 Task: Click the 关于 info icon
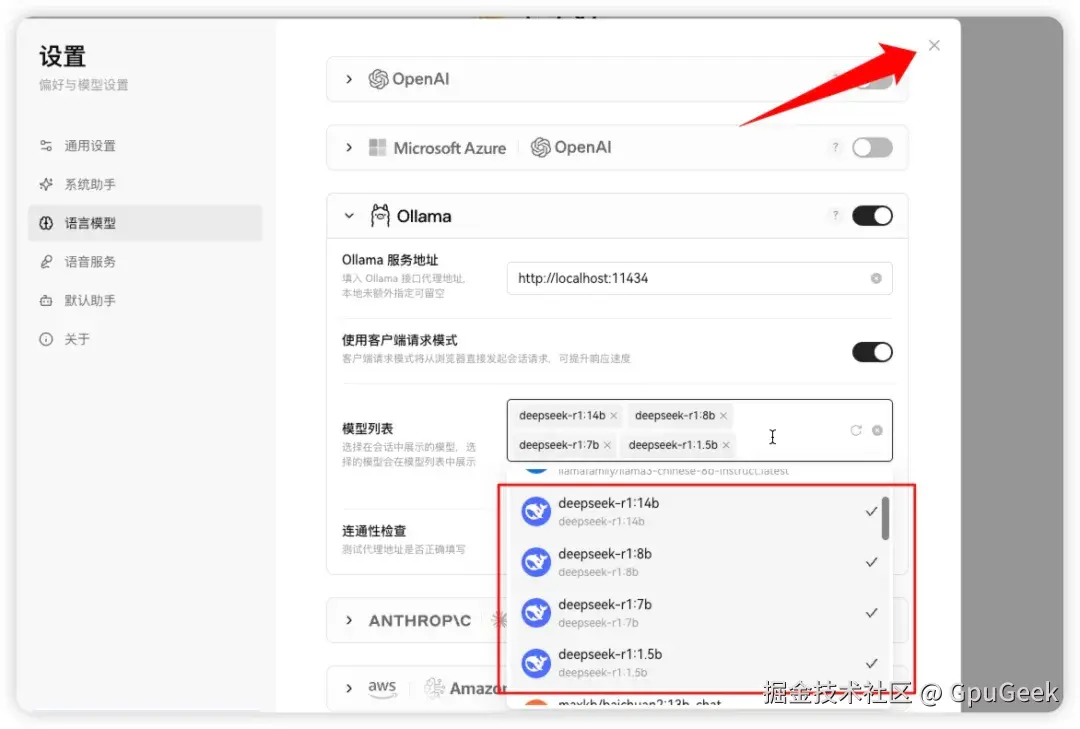click(46, 339)
